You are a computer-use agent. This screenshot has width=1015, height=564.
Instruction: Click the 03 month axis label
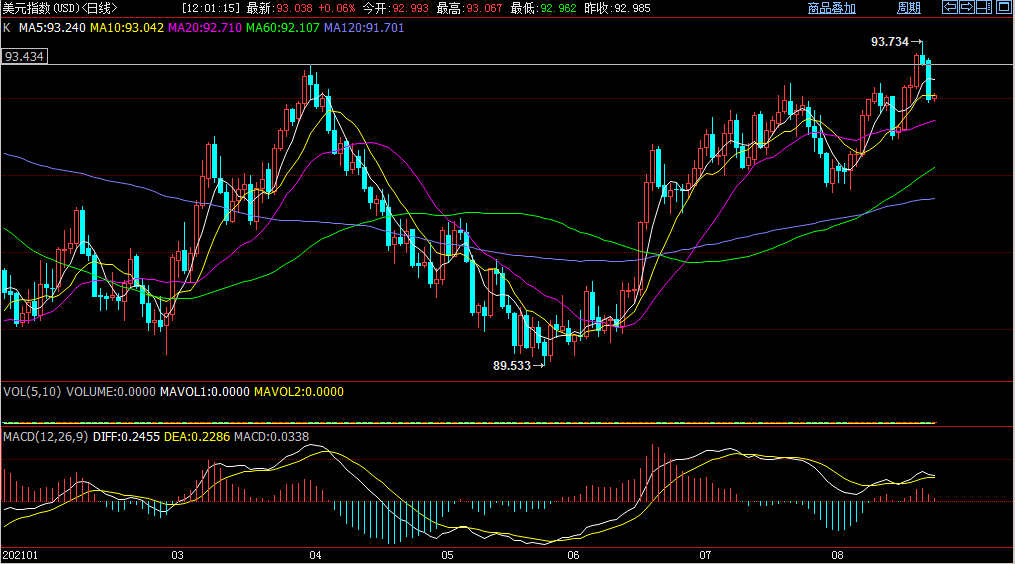click(177, 555)
